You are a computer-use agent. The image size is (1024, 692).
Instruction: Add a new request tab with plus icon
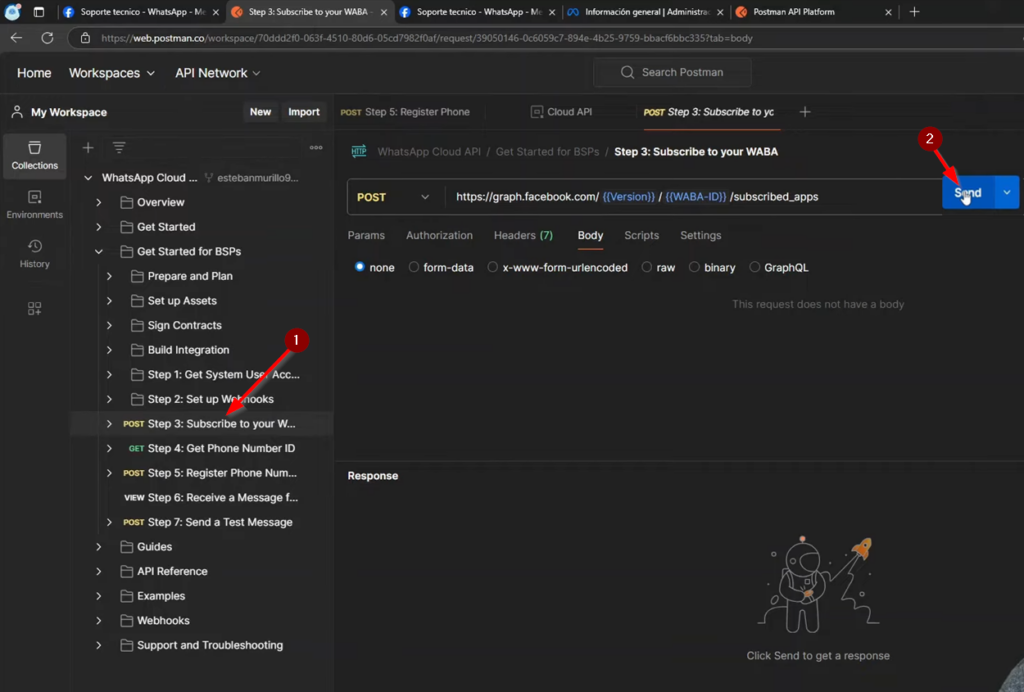(805, 112)
